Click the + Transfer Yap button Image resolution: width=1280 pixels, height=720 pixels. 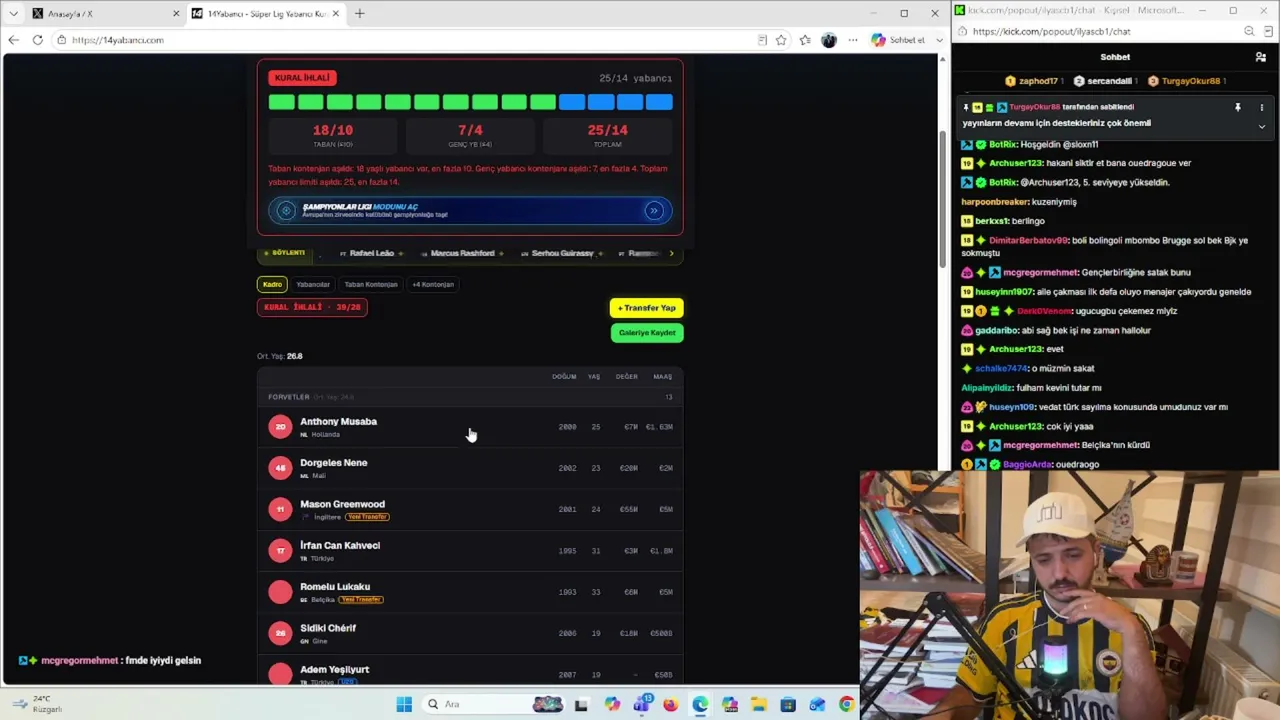point(647,308)
